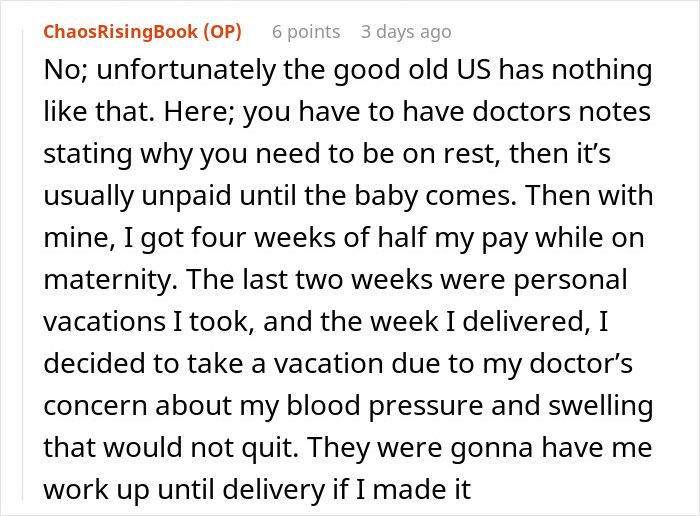This screenshot has height=516, width=700.
Task: Click the word "unfortunately" in the comment
Action: tap(172, 73)
